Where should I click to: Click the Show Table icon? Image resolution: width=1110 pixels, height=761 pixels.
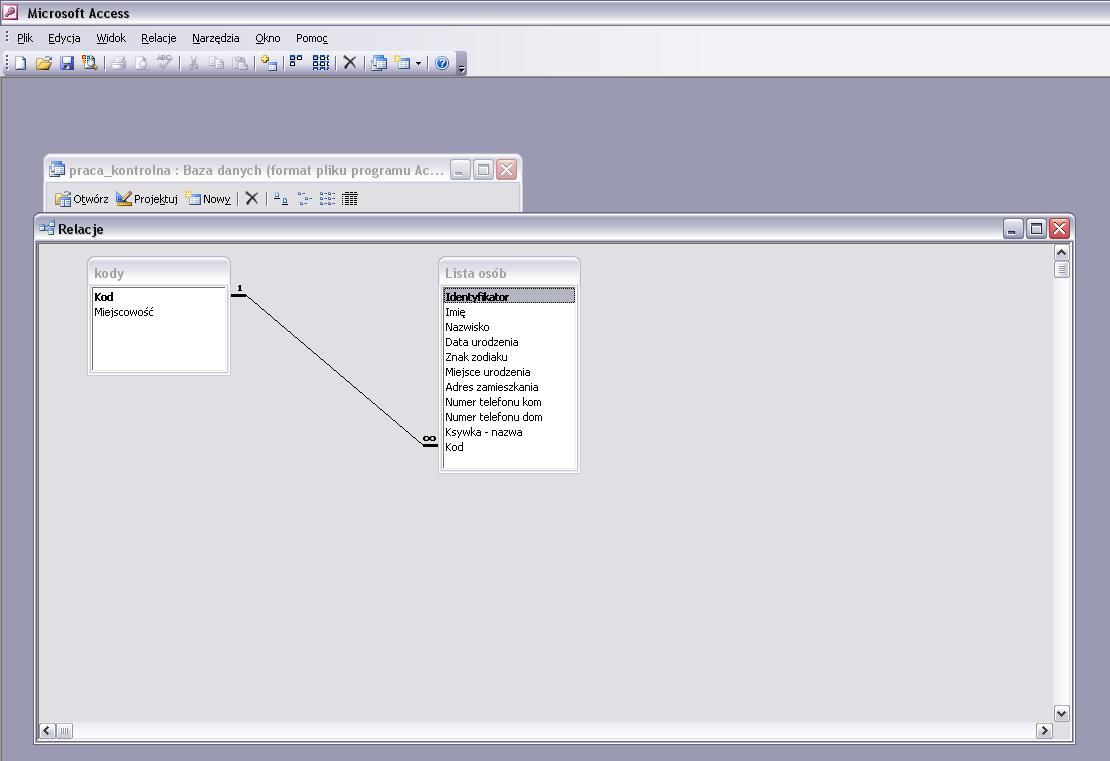pos(268,63)
